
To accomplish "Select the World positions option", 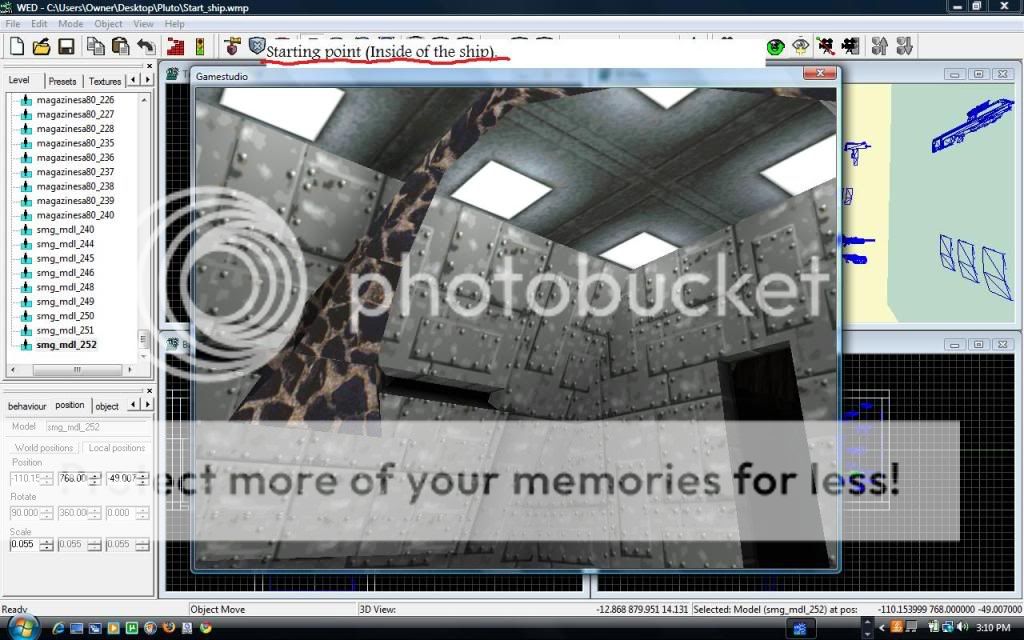I will pos(44,448).
